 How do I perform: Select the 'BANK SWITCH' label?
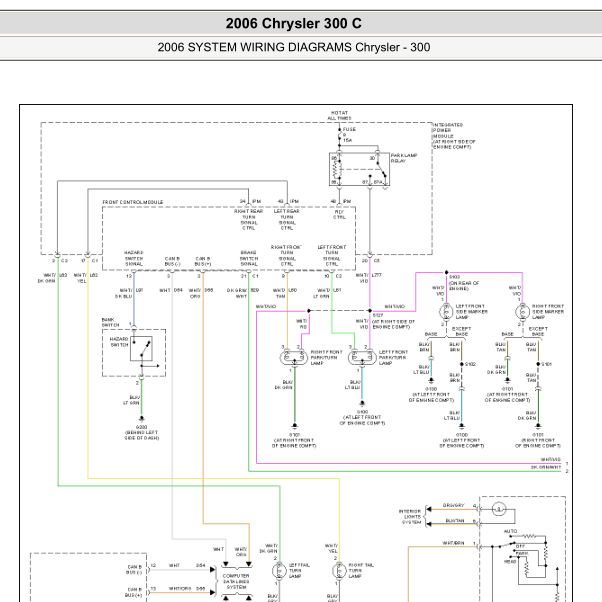click(110, 322)
